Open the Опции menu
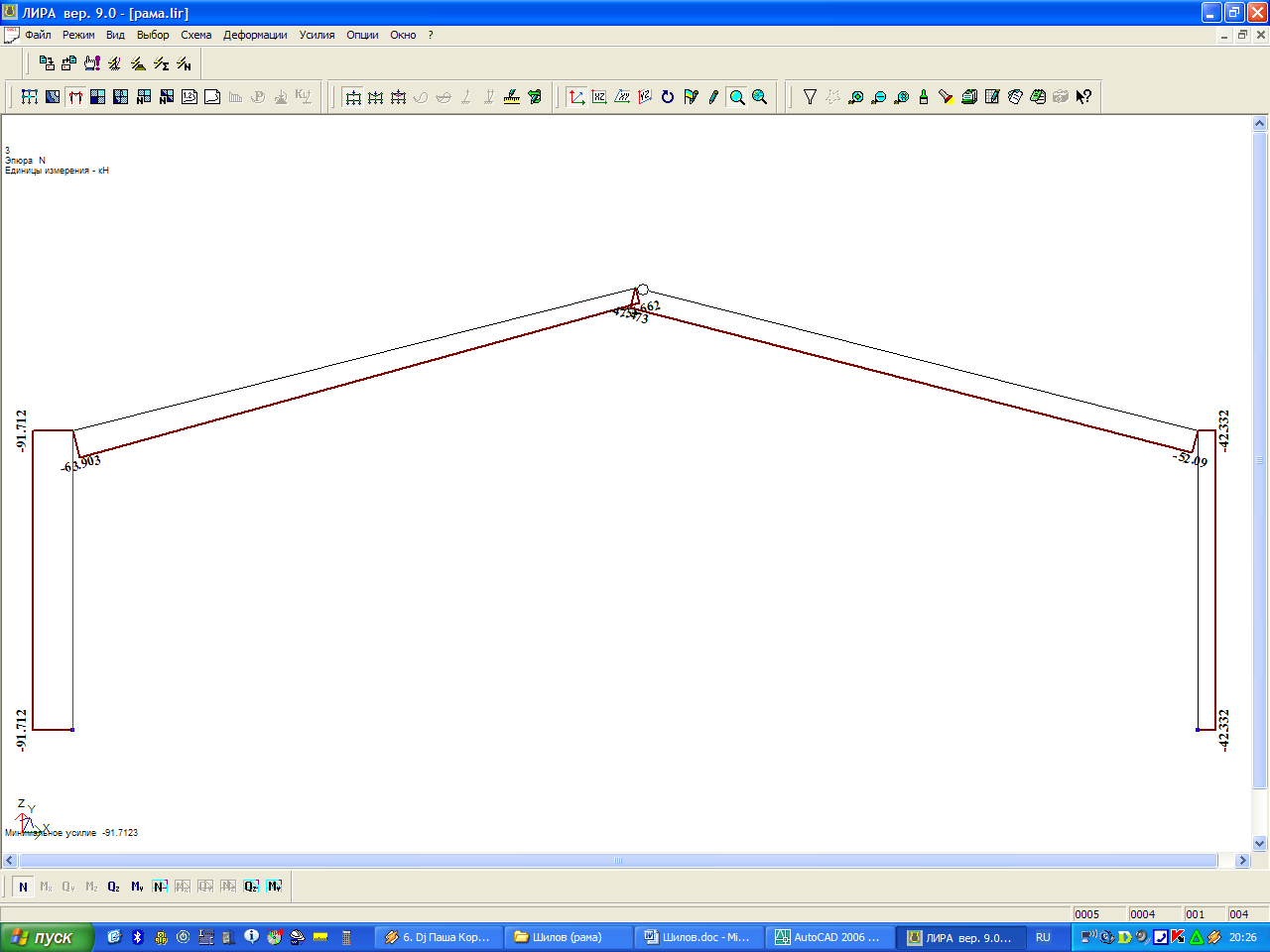 [362, 35]
